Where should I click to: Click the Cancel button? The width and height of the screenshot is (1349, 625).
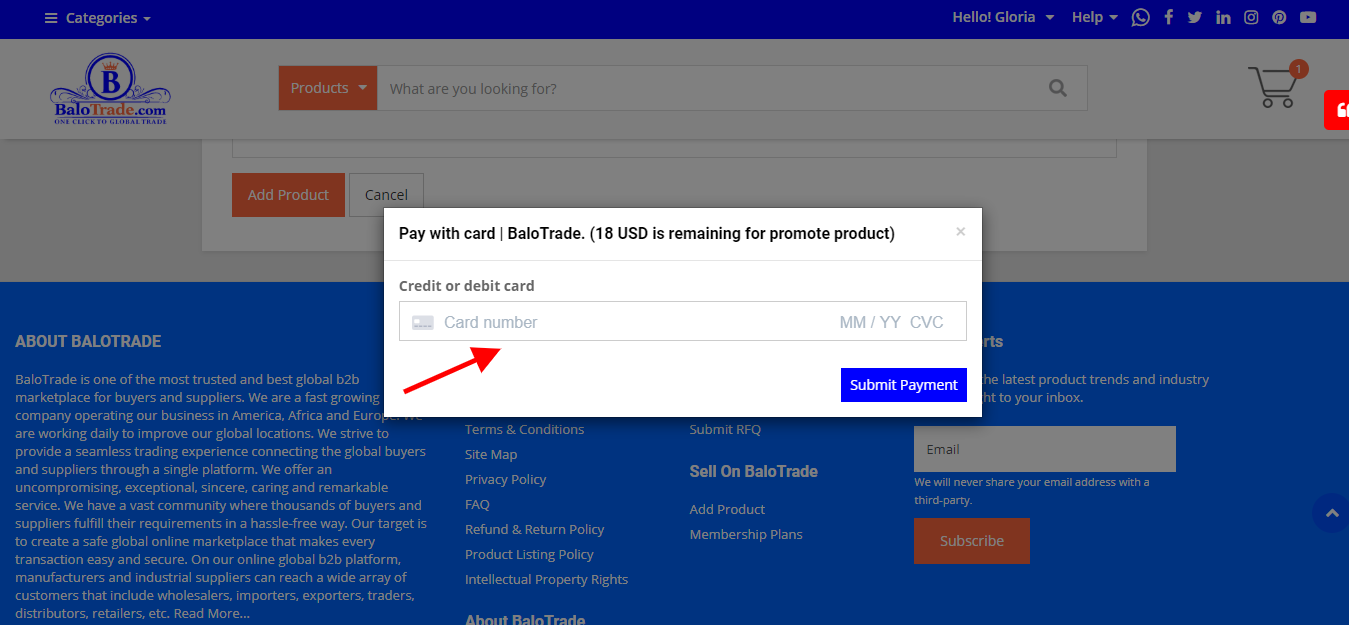[386, 195]
